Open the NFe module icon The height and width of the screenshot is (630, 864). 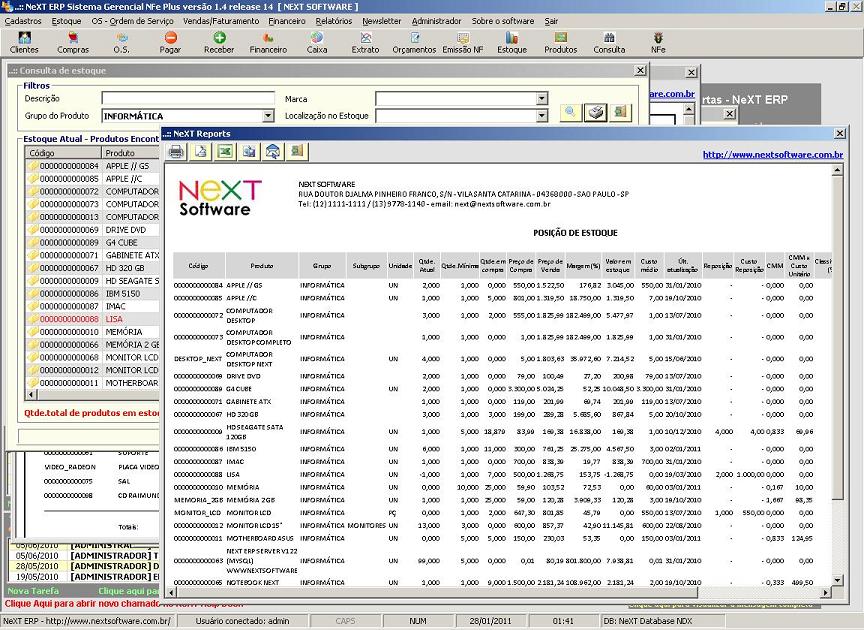tap(657, 43)
